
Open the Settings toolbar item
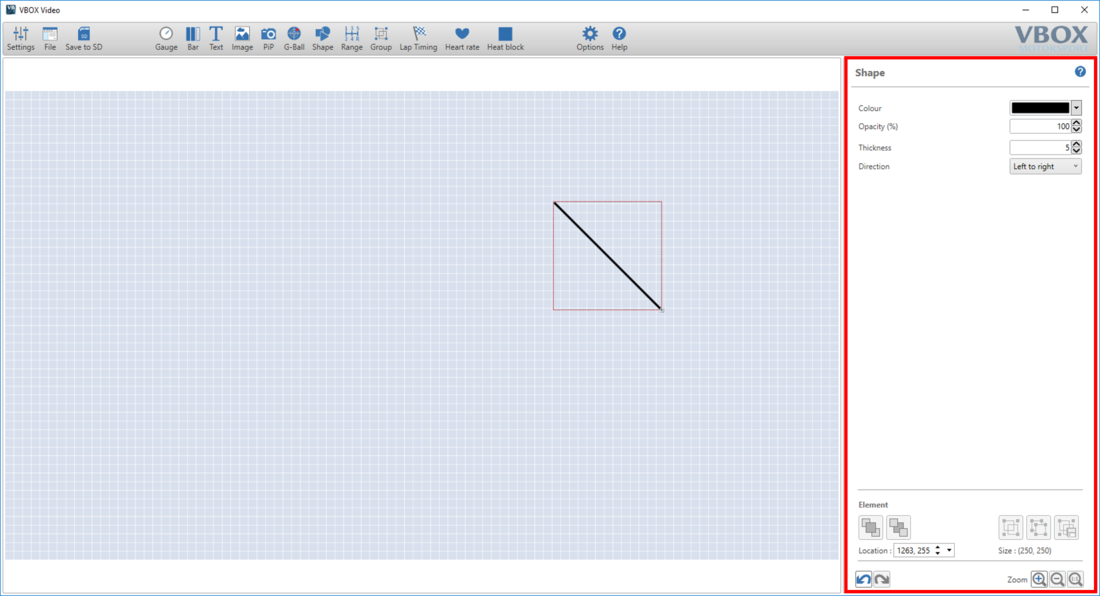[x=20, y=39]
